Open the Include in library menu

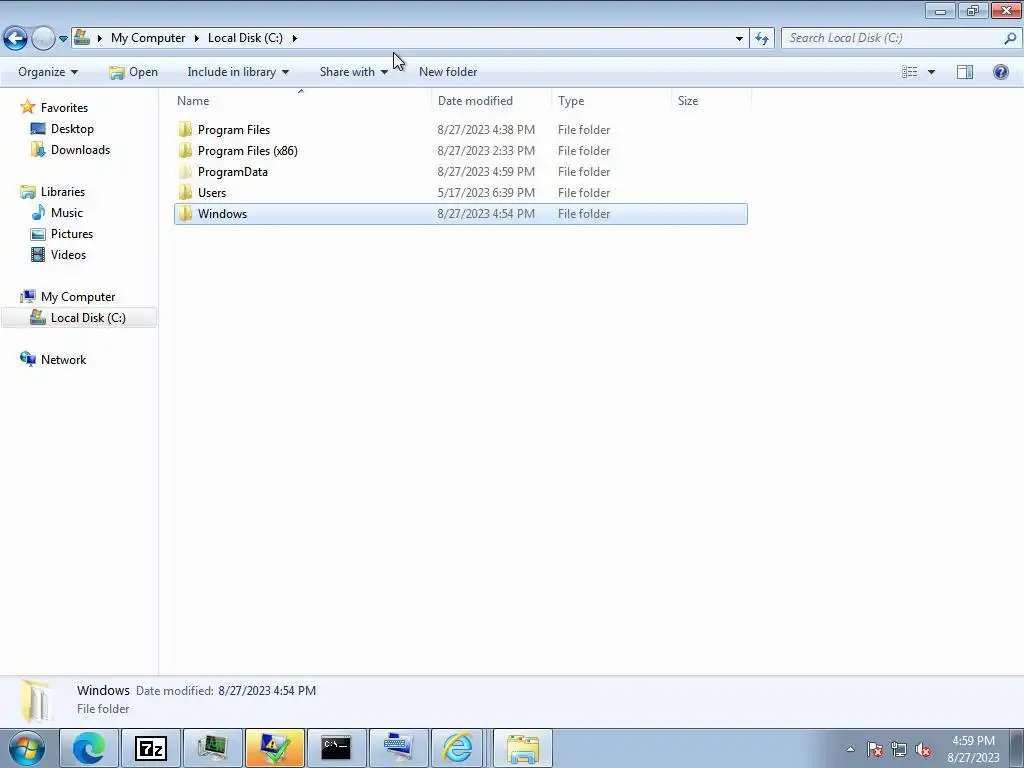238,72
